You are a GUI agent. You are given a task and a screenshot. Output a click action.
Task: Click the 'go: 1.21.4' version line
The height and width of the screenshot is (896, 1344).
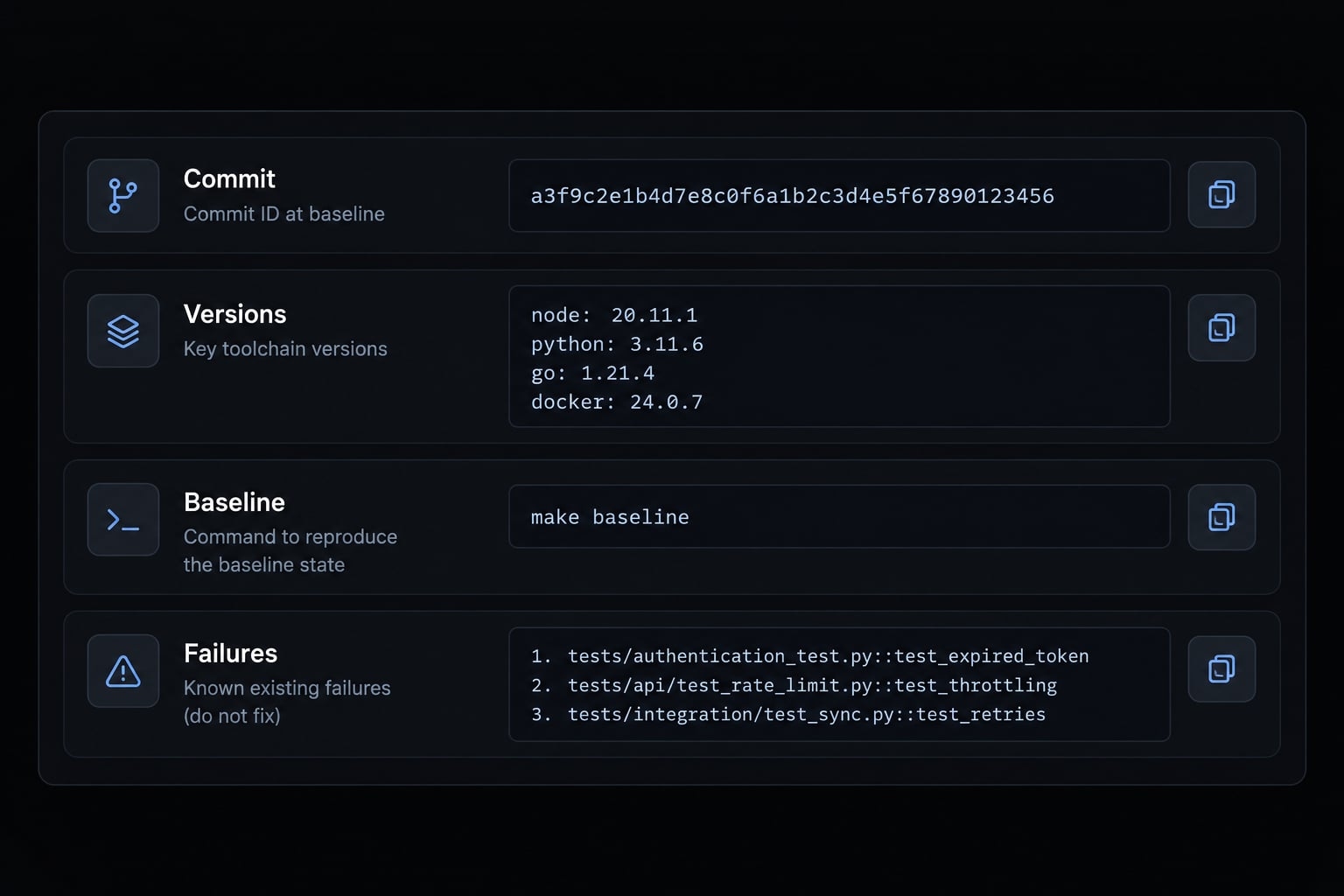click(x=592, y=373)
